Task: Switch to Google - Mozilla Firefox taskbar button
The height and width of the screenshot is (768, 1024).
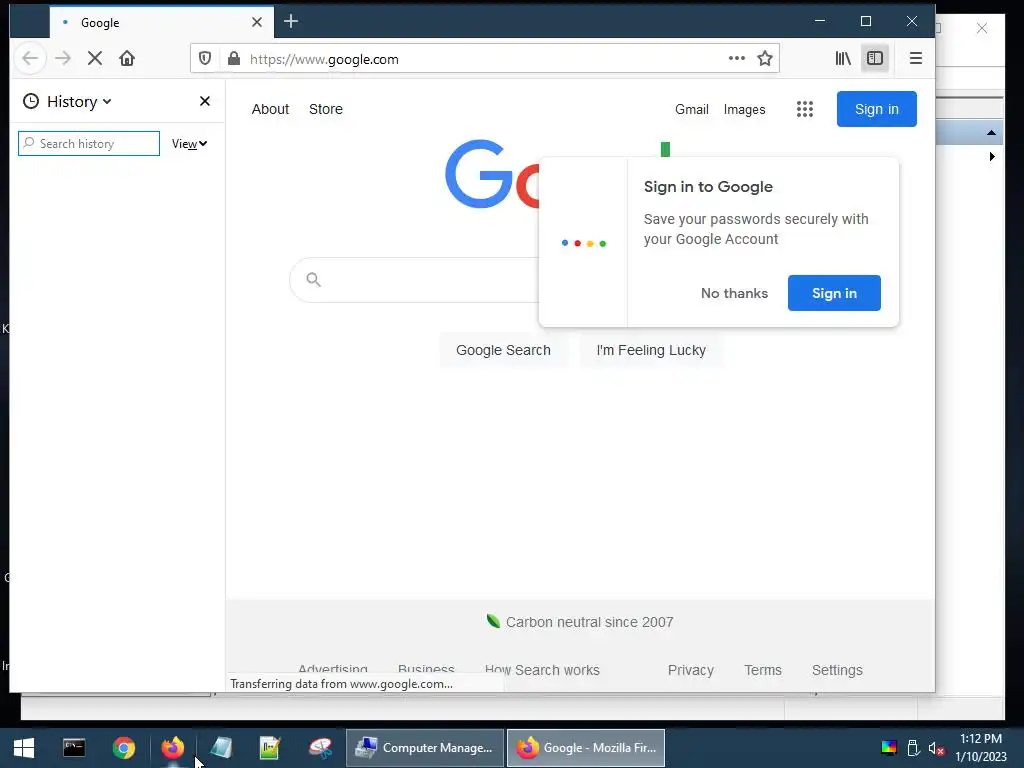Action: 586,748
